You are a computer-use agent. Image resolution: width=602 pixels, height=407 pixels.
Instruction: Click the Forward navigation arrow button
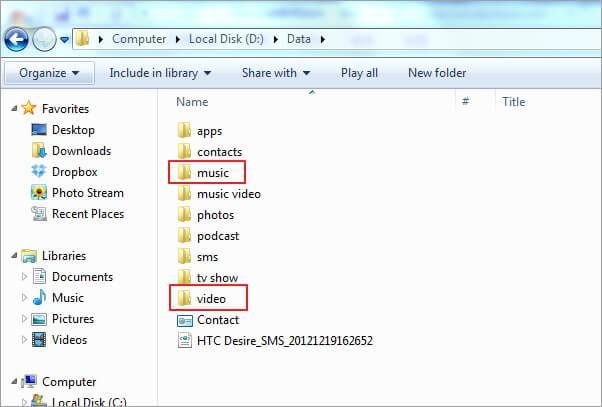pos(44,38)
